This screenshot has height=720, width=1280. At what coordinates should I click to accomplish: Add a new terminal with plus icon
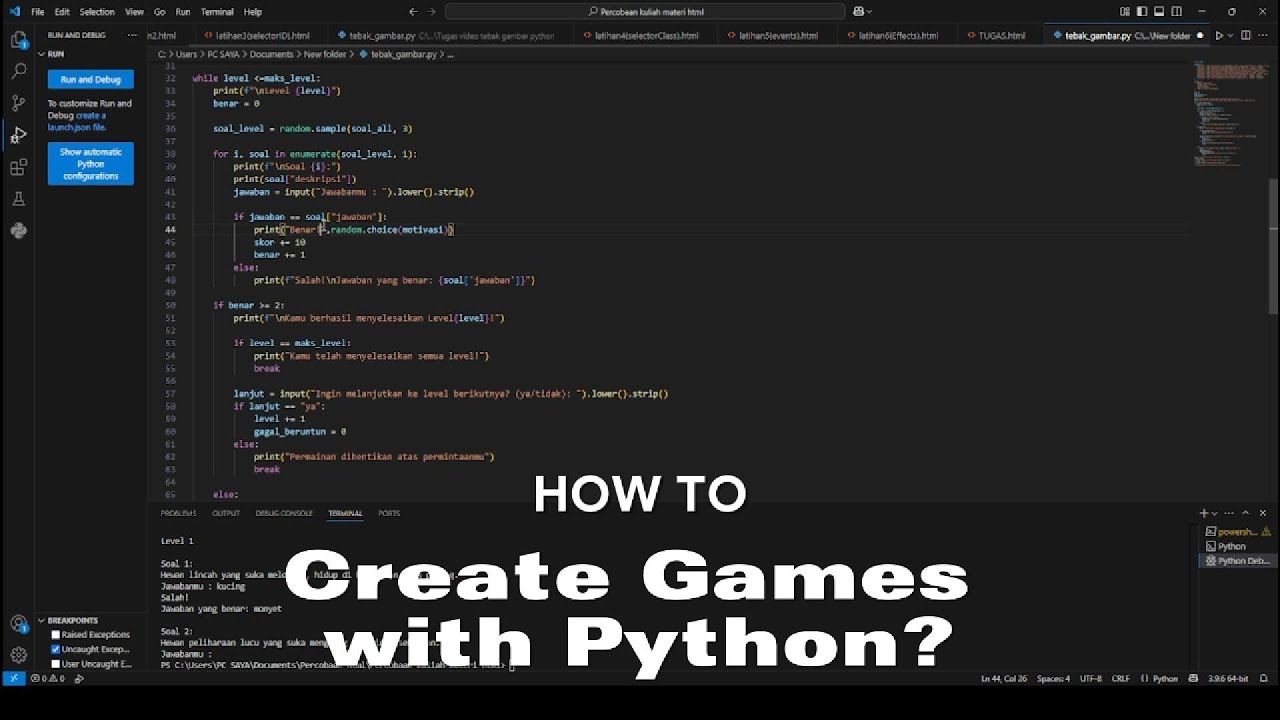[1204, 513]
